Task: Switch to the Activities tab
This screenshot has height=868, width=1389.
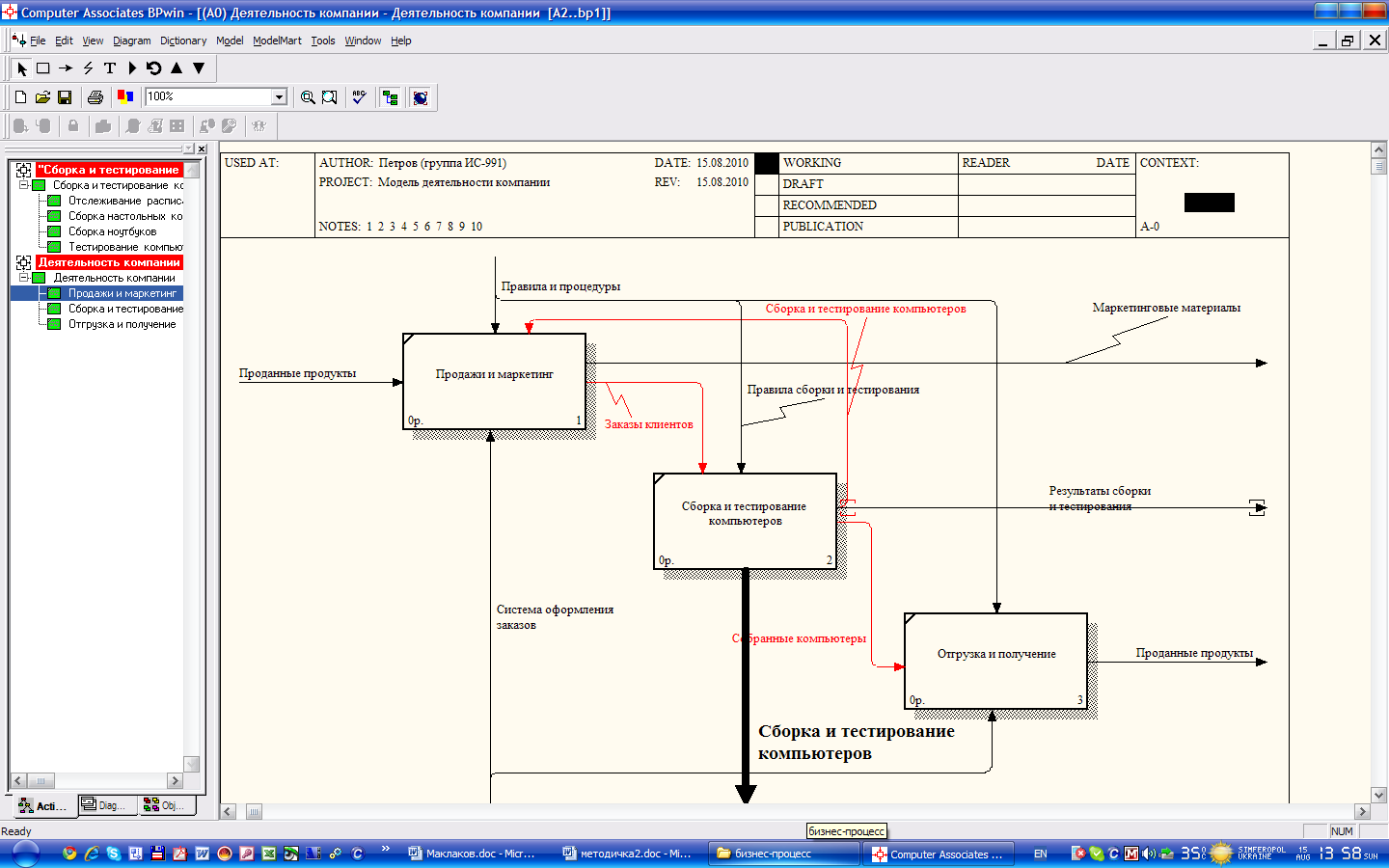Action: point(42,805)
